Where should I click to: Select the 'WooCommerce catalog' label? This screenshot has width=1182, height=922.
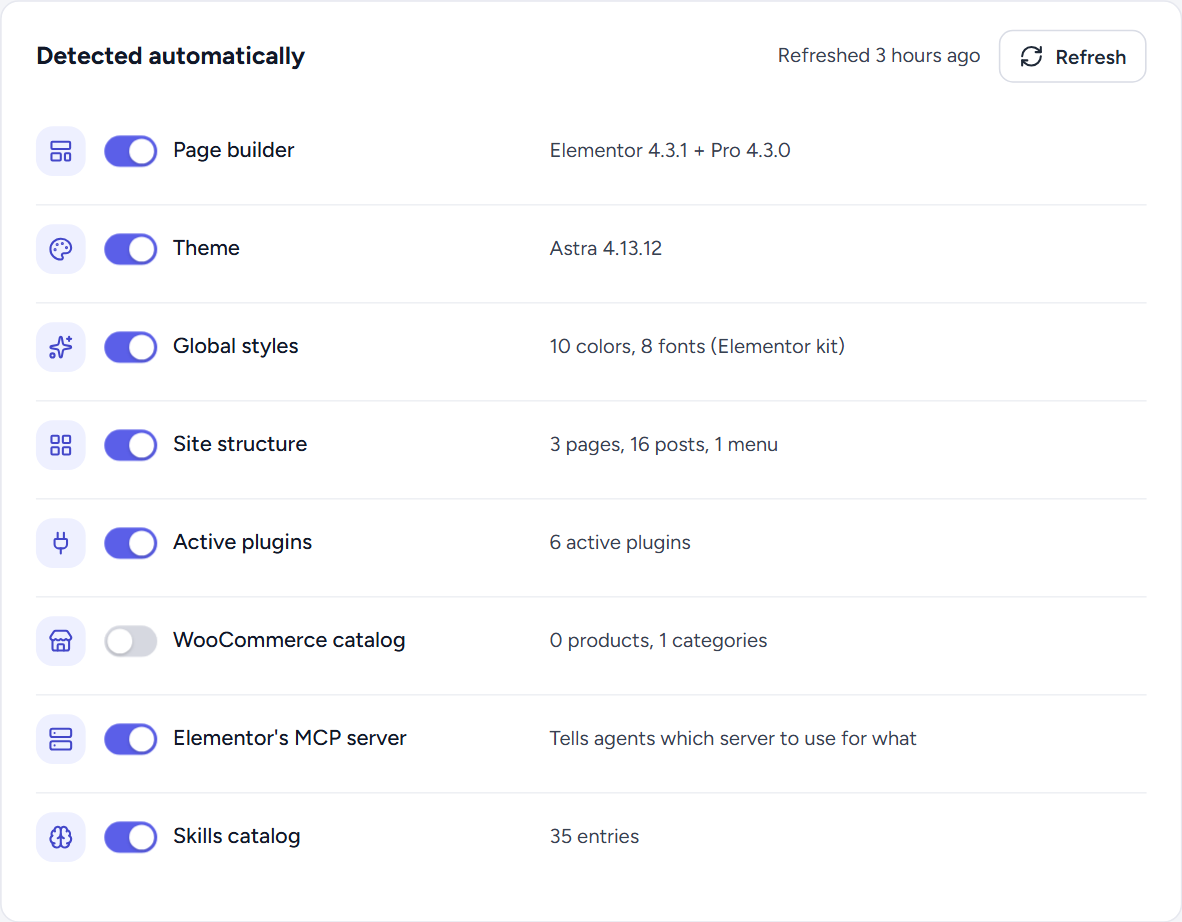(289, 640)
